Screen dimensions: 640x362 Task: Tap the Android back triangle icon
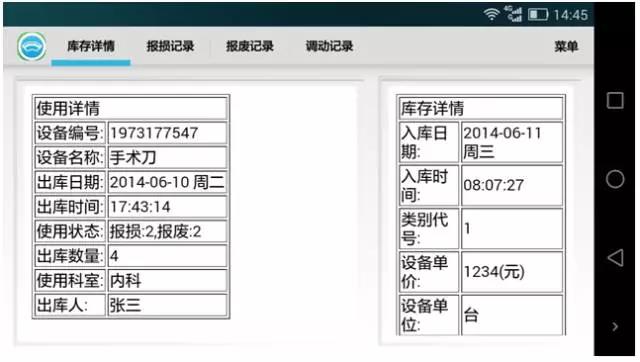point(616,258)
